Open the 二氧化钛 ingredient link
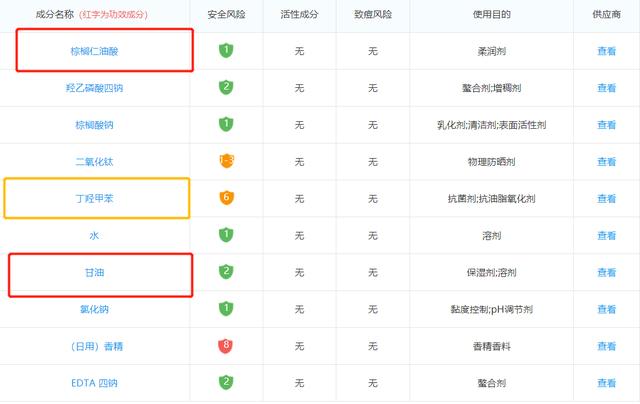 point(94,162)
